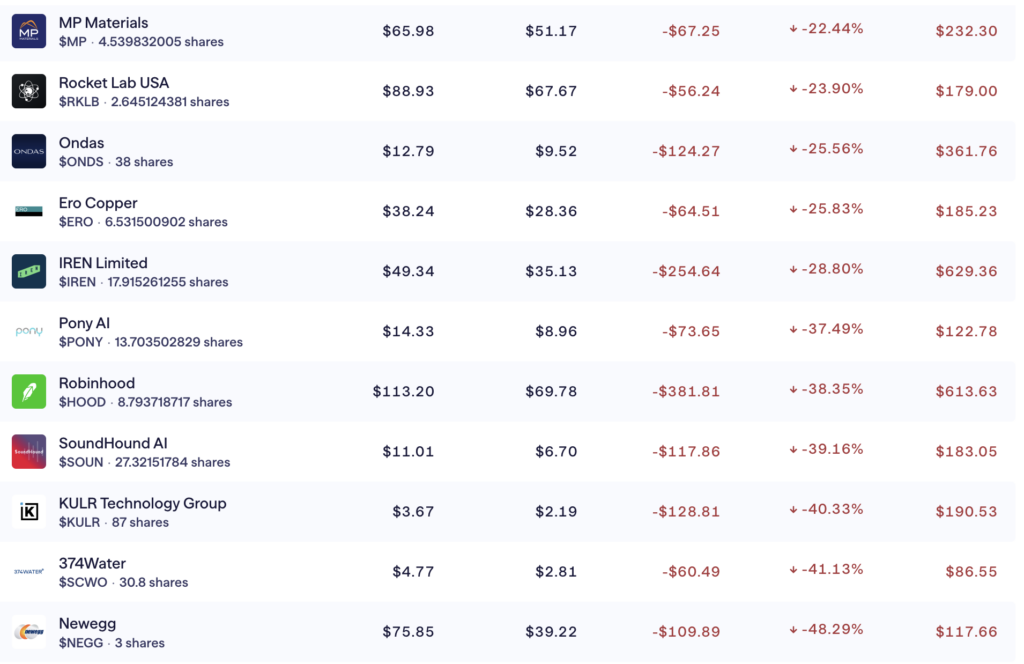Click the Newegg logo icon

29,632
